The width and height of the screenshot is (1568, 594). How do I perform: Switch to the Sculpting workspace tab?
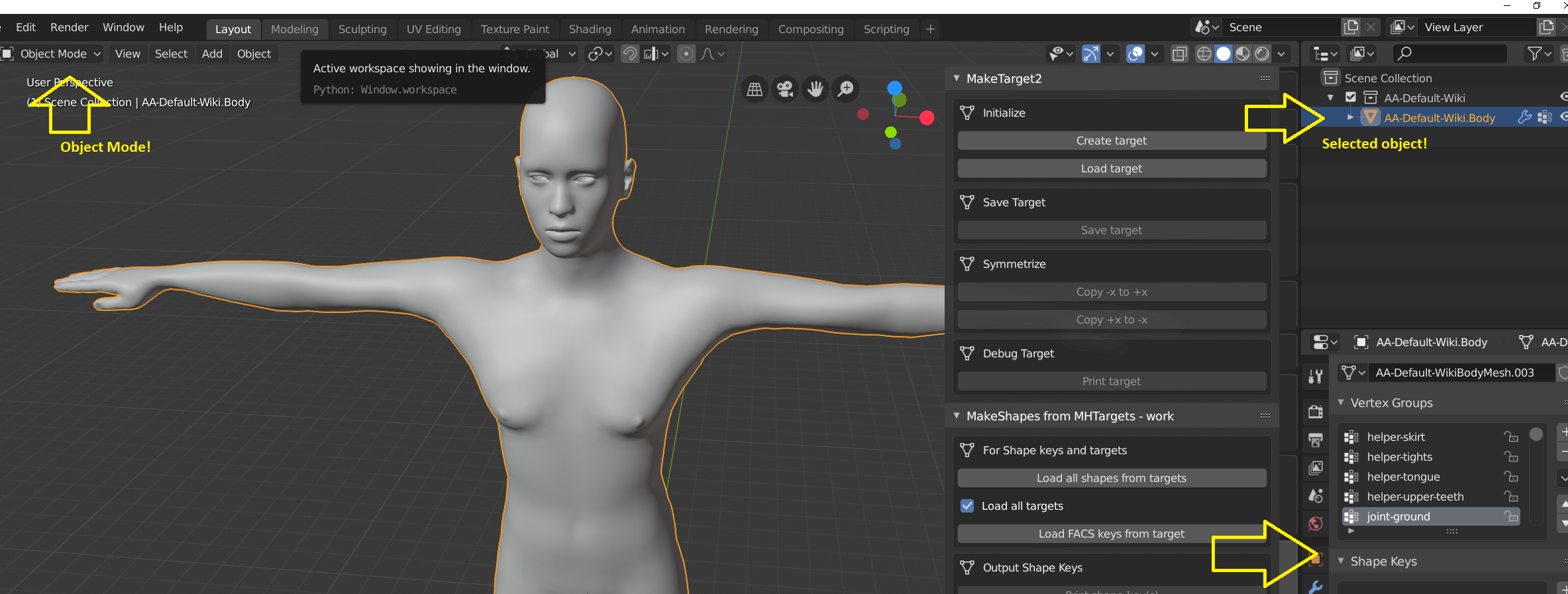click(x=362, y=29)
